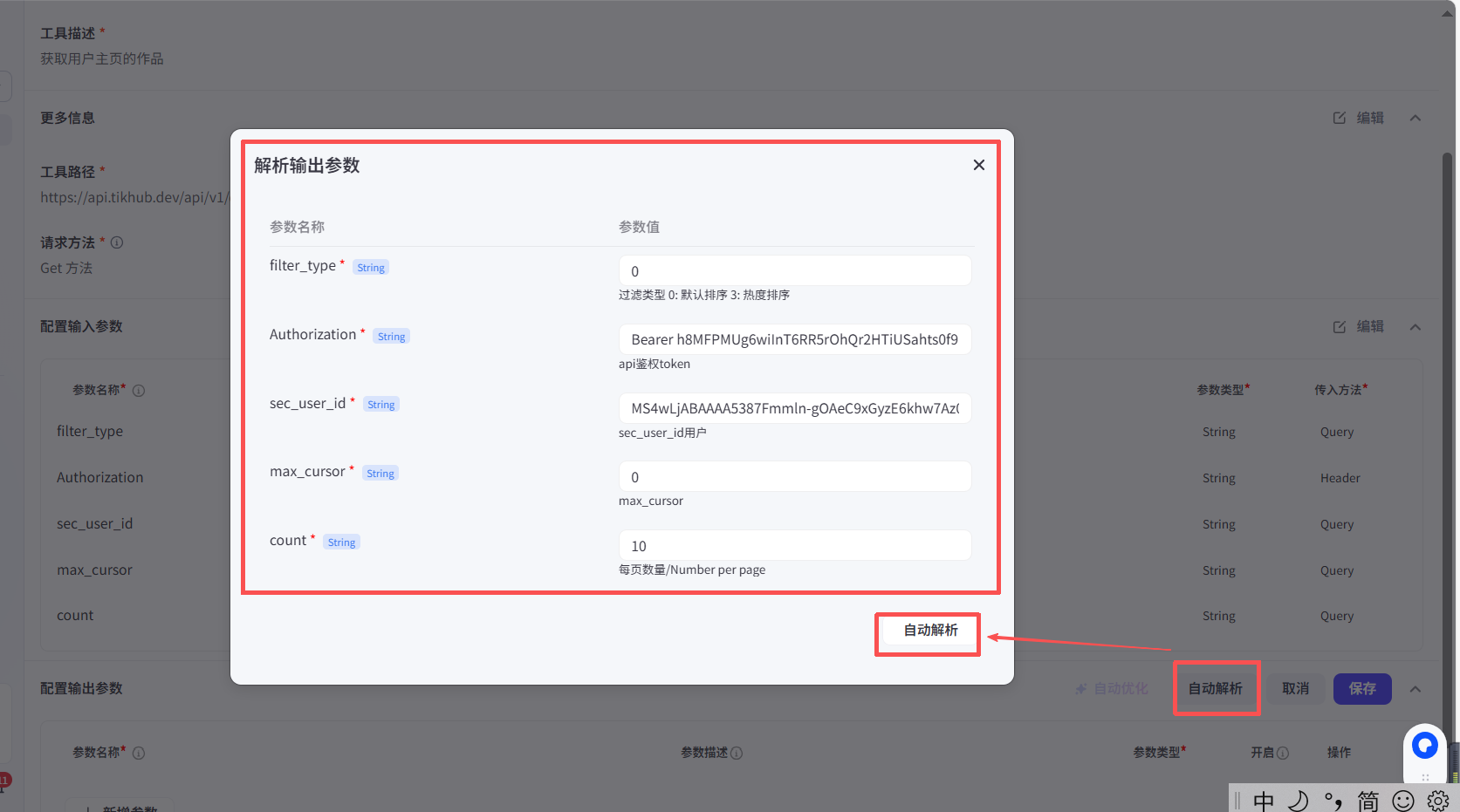Close the 解析输出参数 dialog
This screenshot has height=812, width=1460.
(978, 165)
